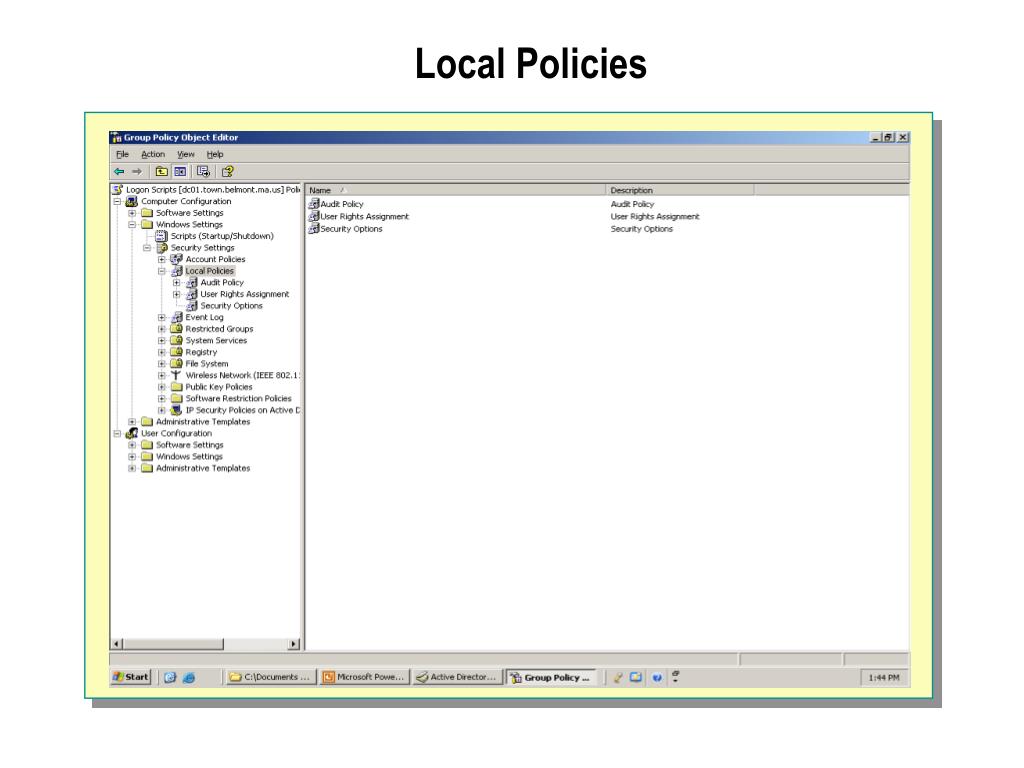Open the File menu
The height and width of the screenshot is (768, 1024).
[x=122, y=154]
